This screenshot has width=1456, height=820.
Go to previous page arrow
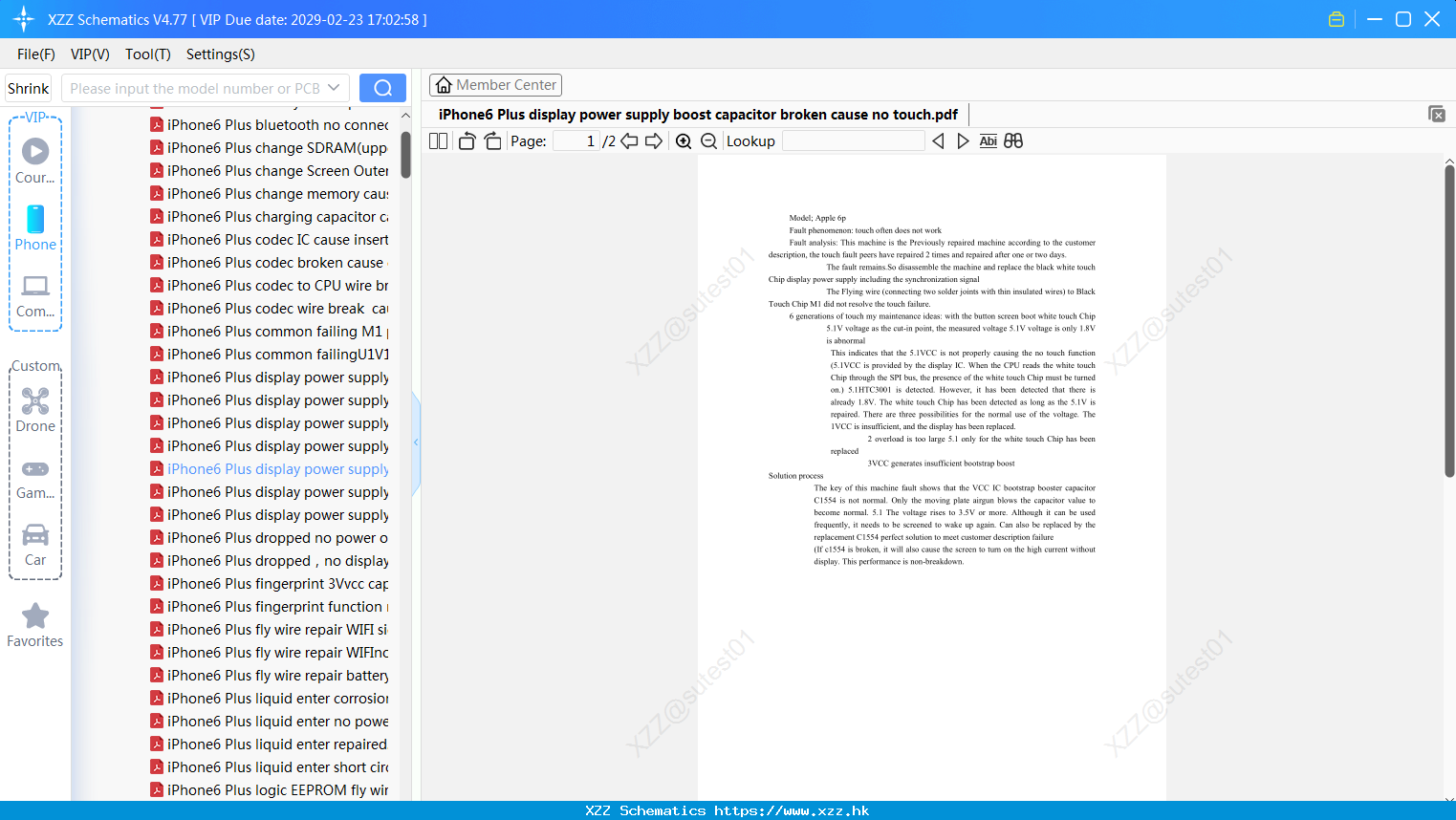click(x=629, y=140)
